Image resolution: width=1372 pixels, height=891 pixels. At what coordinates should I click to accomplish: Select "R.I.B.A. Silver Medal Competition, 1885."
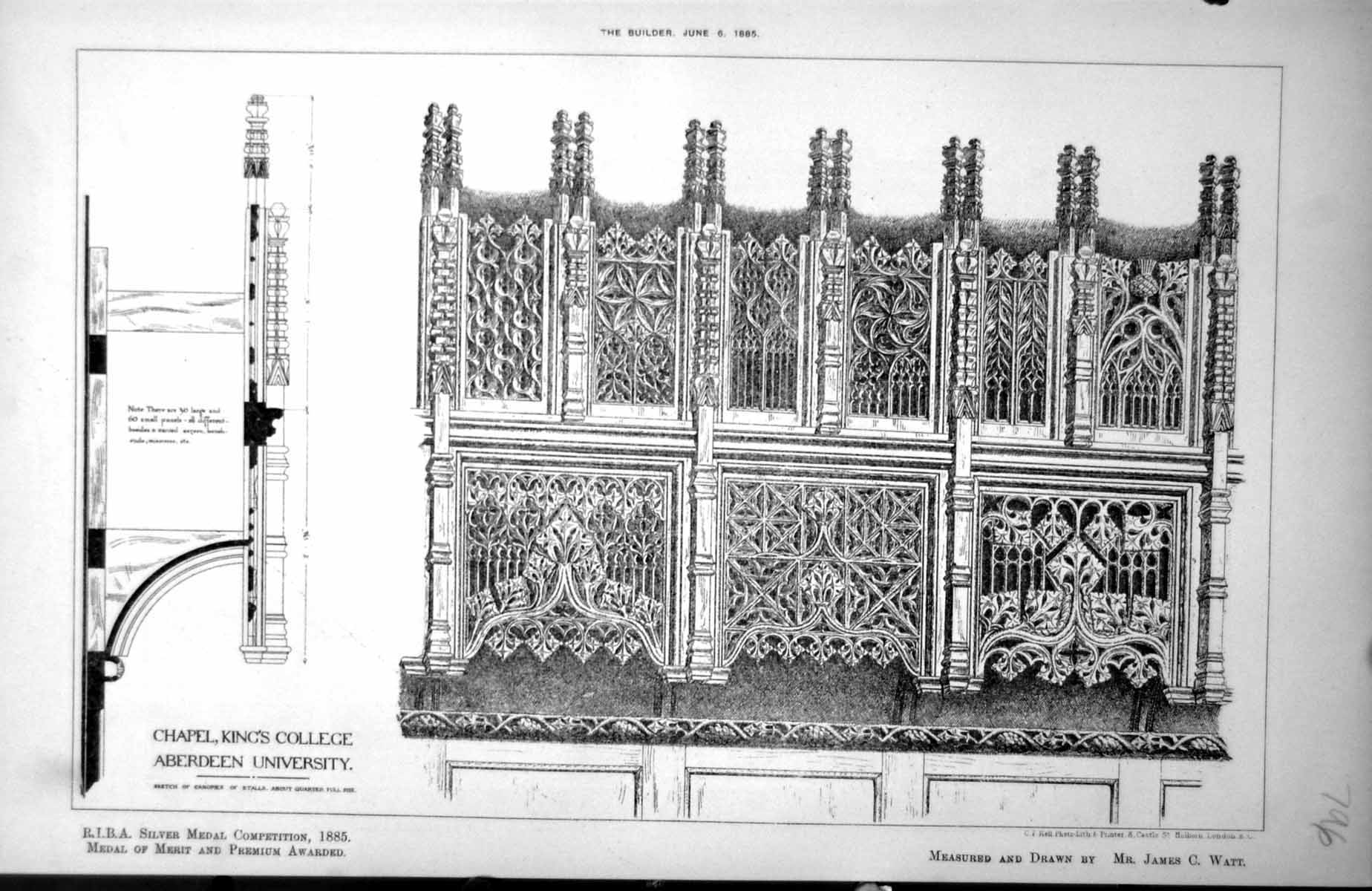tap(217, 836)
